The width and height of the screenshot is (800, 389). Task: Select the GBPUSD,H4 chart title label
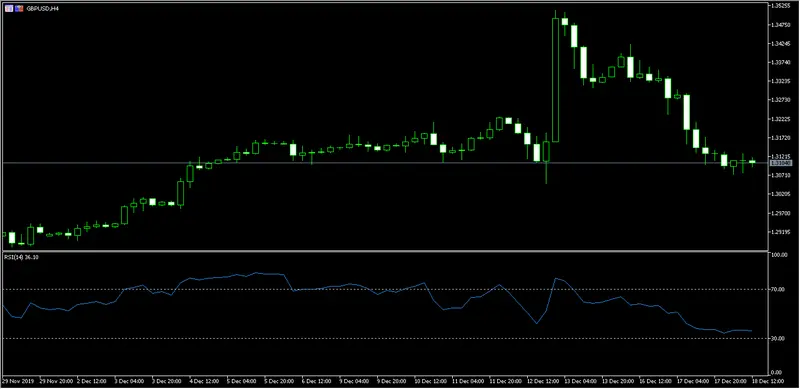[40, 9]
